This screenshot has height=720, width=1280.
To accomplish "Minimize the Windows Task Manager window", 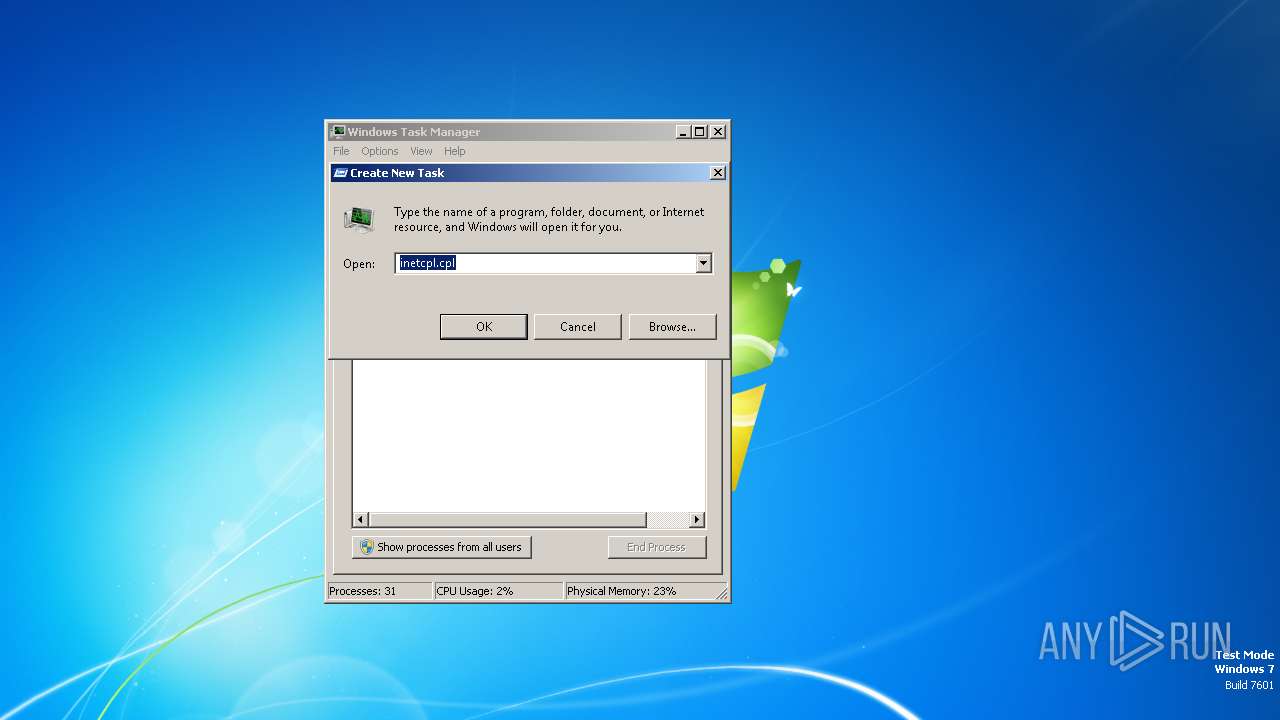I will 683,132.
